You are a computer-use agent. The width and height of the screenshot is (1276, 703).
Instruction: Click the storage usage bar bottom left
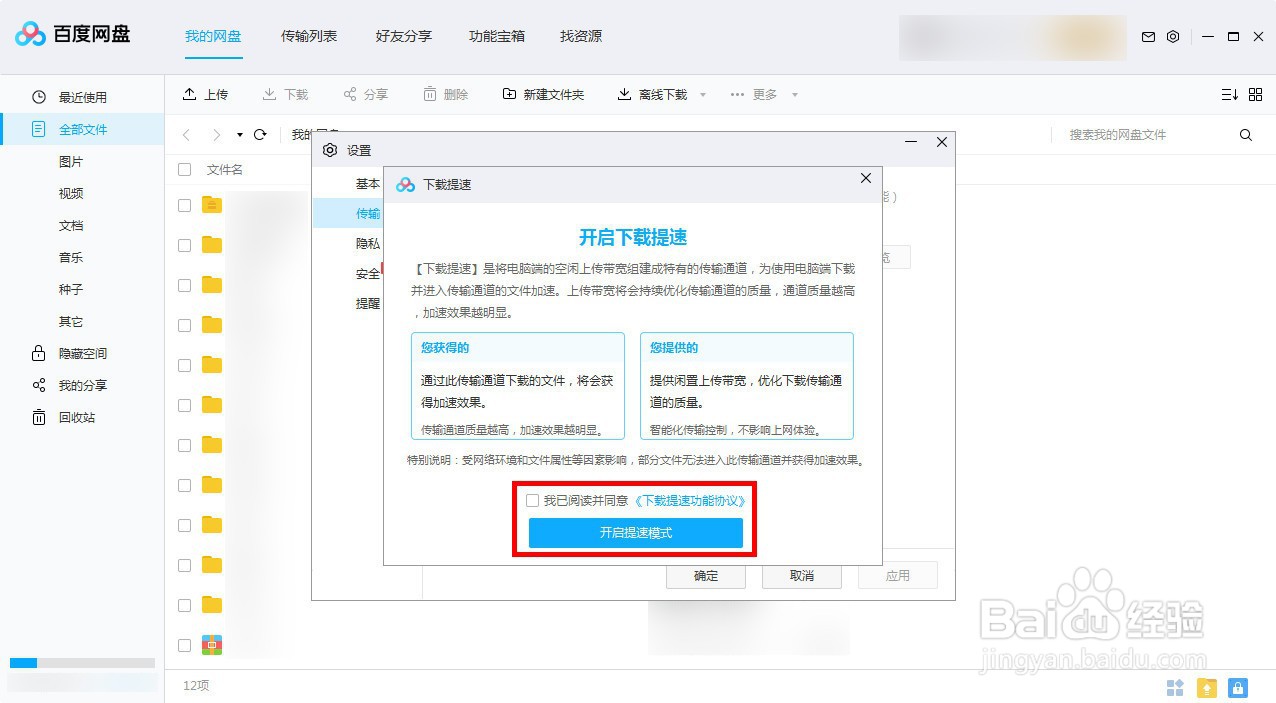80,662
